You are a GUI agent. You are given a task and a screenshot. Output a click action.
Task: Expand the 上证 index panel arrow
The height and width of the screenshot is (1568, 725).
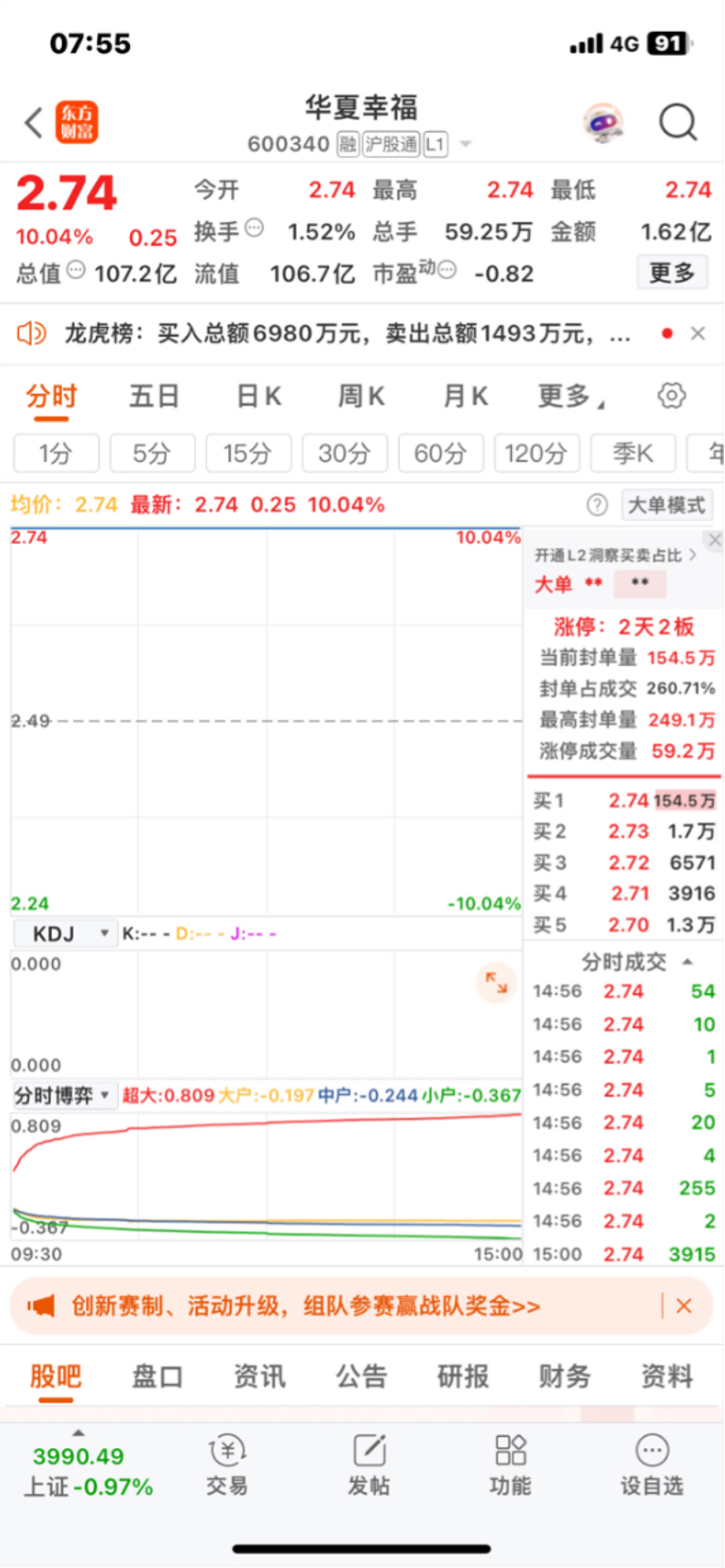(79, 1432)
